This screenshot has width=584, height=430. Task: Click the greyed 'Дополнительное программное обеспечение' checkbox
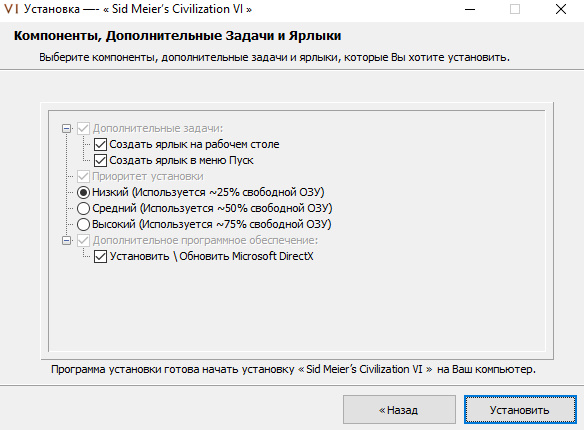tap(83, 241)
